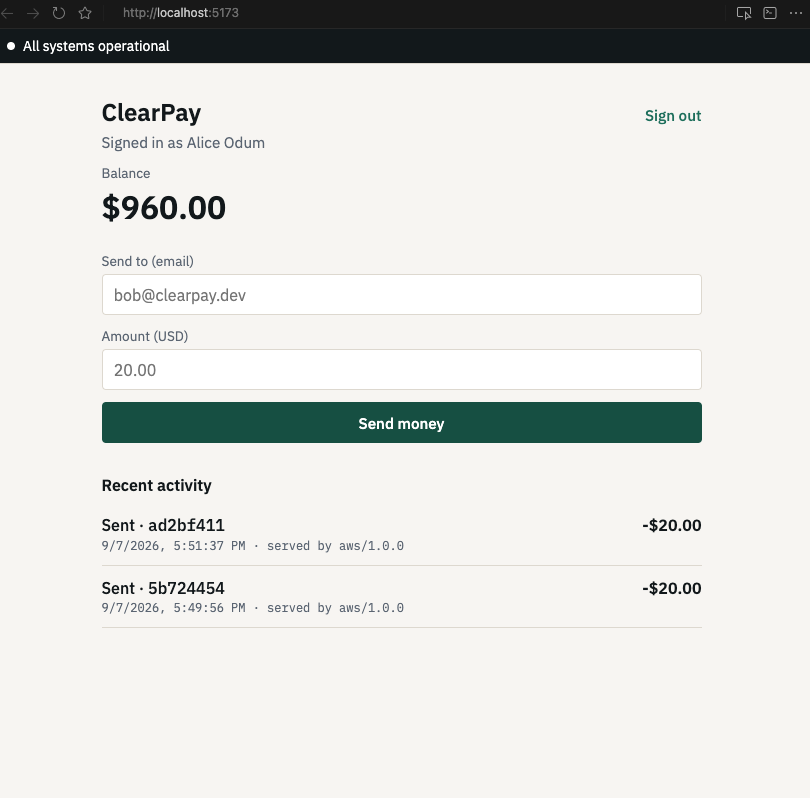This screenshot has width=810, height=798.
Task: Click the 'Send to (email)' label
Action: (x=148, y=261)
